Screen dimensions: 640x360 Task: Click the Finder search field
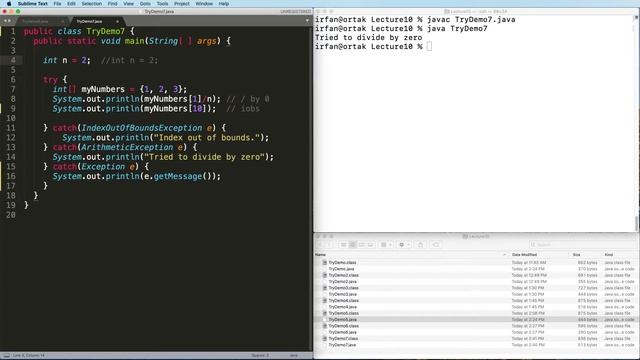(582, 245)
